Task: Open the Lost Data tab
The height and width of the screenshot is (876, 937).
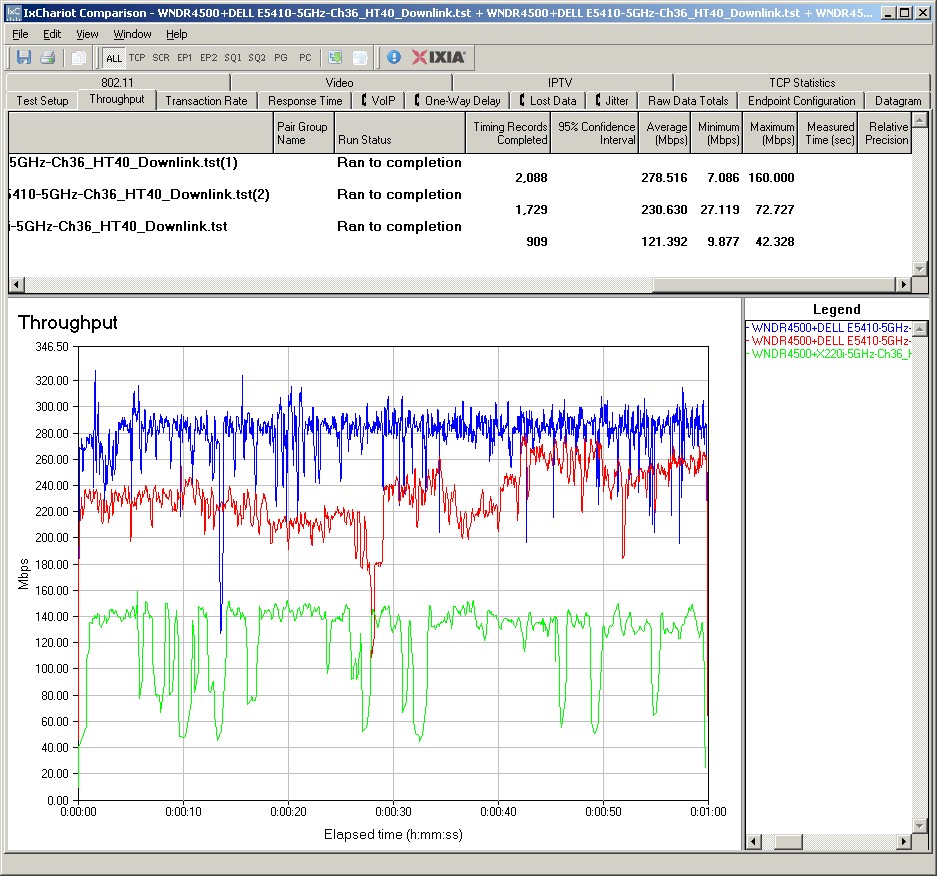Action: 548,101
